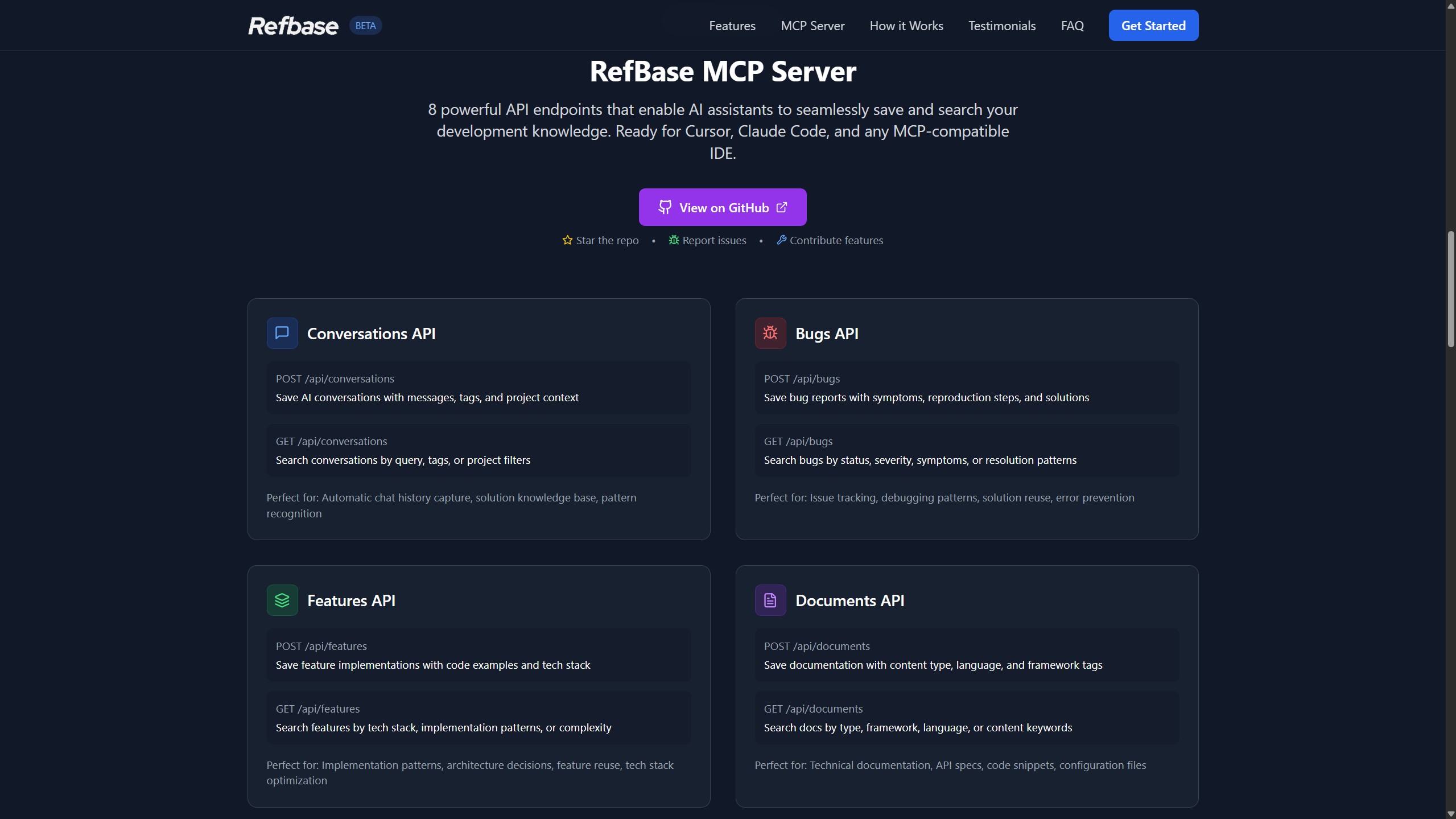Go to MCP Server in the navbar

[x=812, y=26]
